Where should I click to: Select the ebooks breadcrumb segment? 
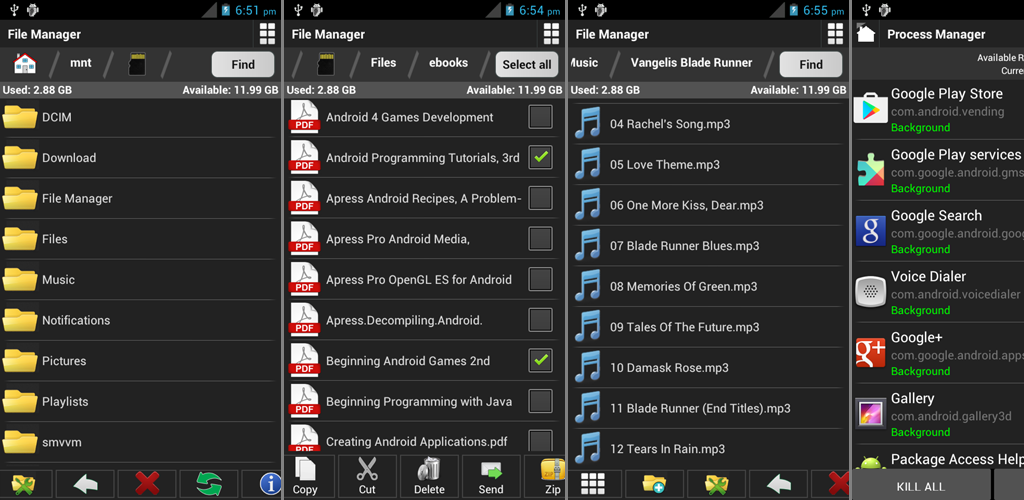pos(448,63)
